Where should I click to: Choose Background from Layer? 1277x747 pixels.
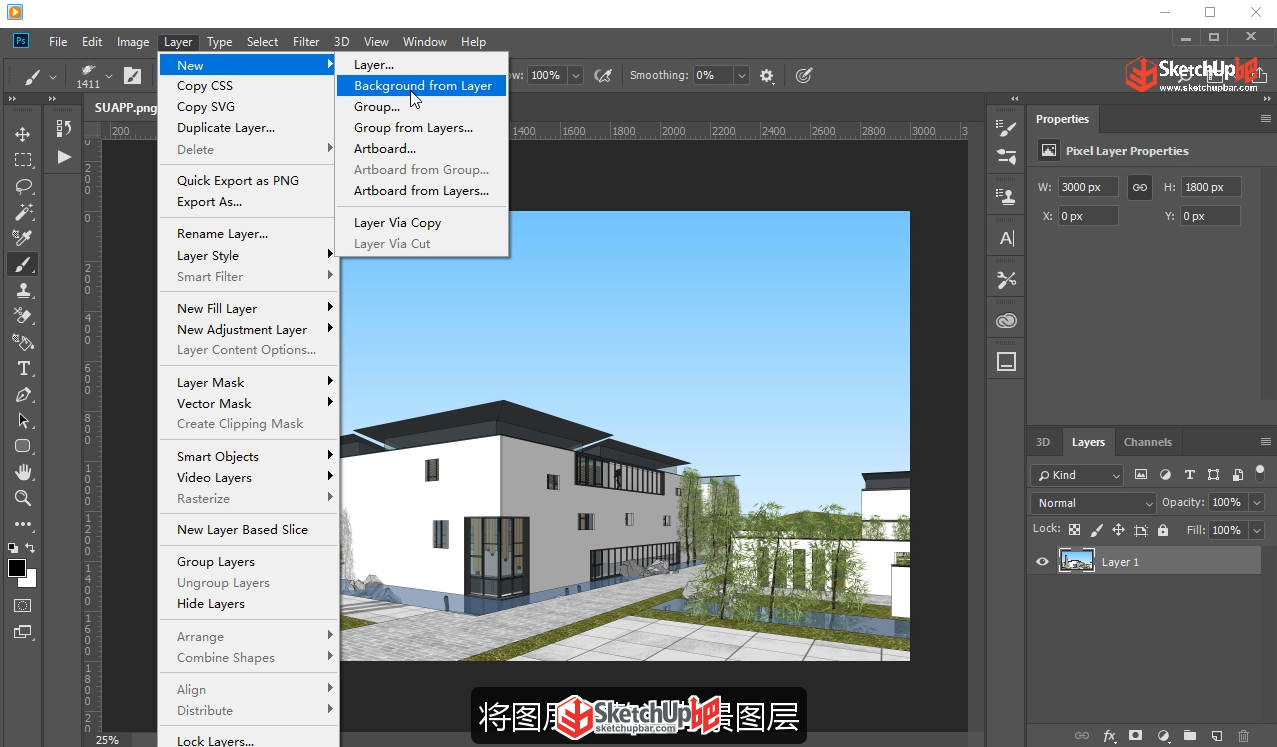coord(422,86)
